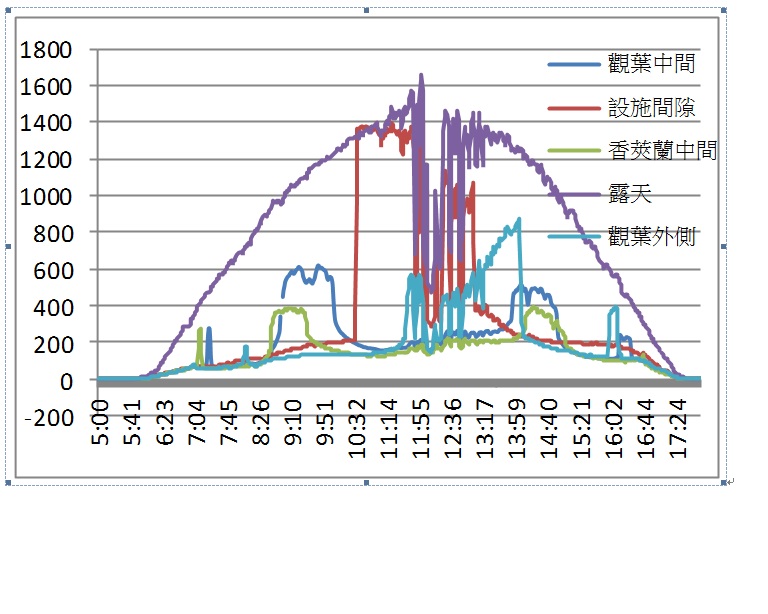
Task: Click the green 香莢蘭中間 spike at 7:04
Action: (200, 345)
